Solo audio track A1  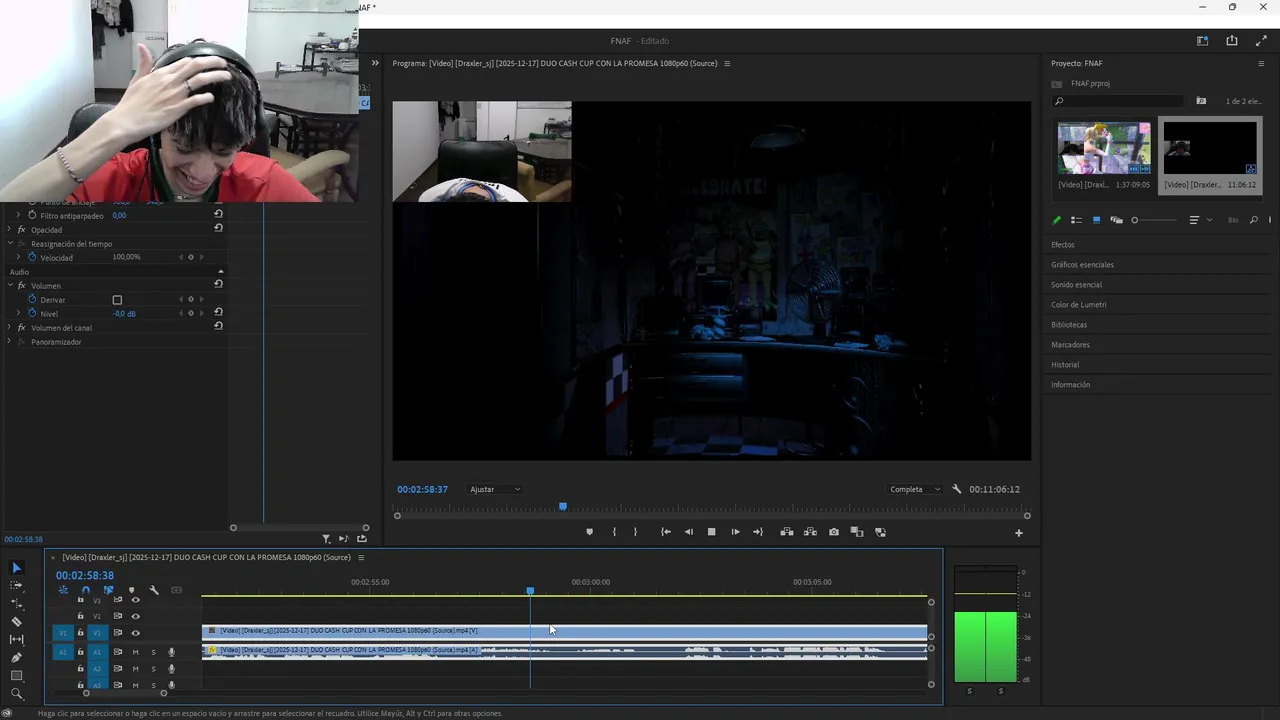click(x=153, y=652)
